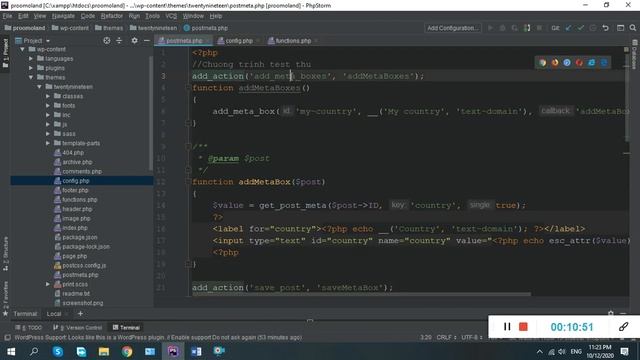The image size is (640, 360).
Task: Click the Add Configuration button
Action: click(x=453, y=28)
